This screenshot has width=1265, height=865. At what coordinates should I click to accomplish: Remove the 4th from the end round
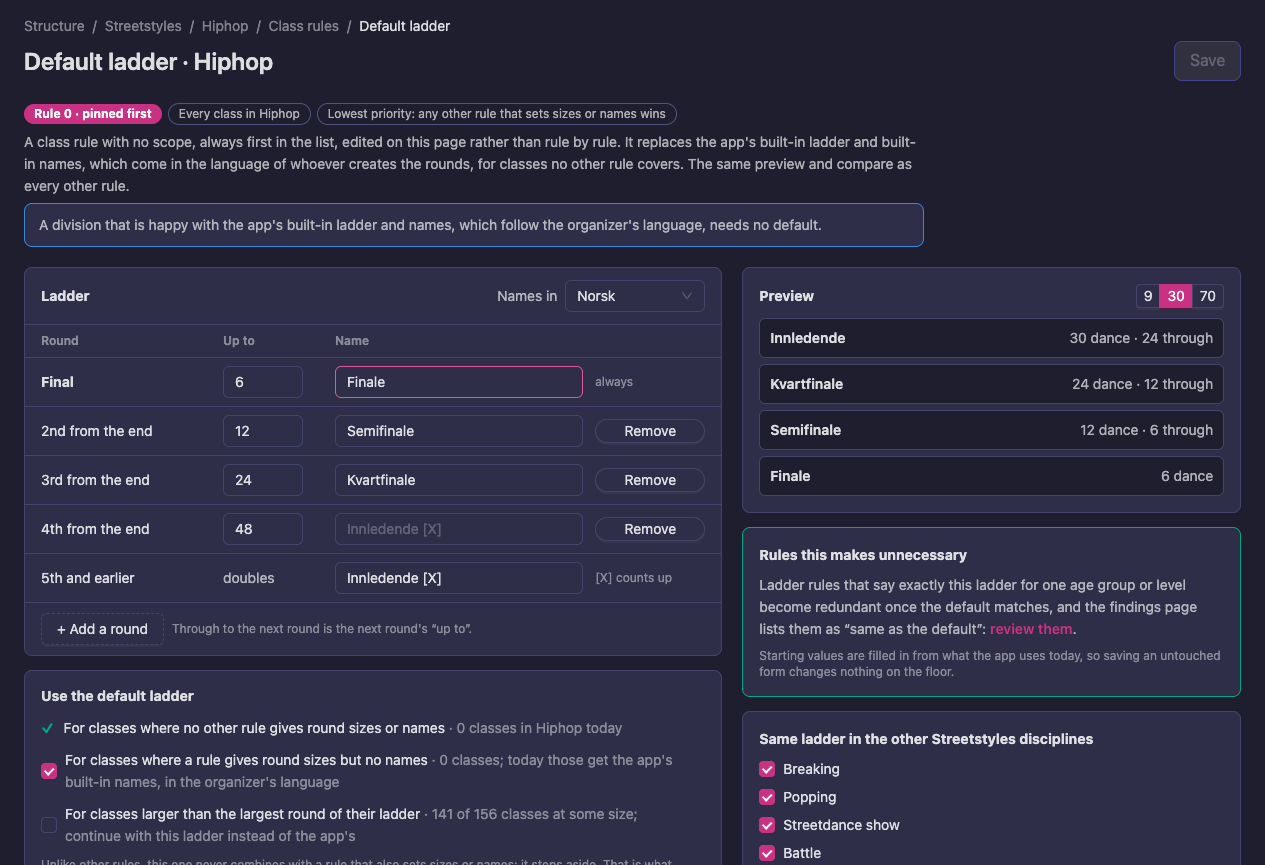[650, 529]
